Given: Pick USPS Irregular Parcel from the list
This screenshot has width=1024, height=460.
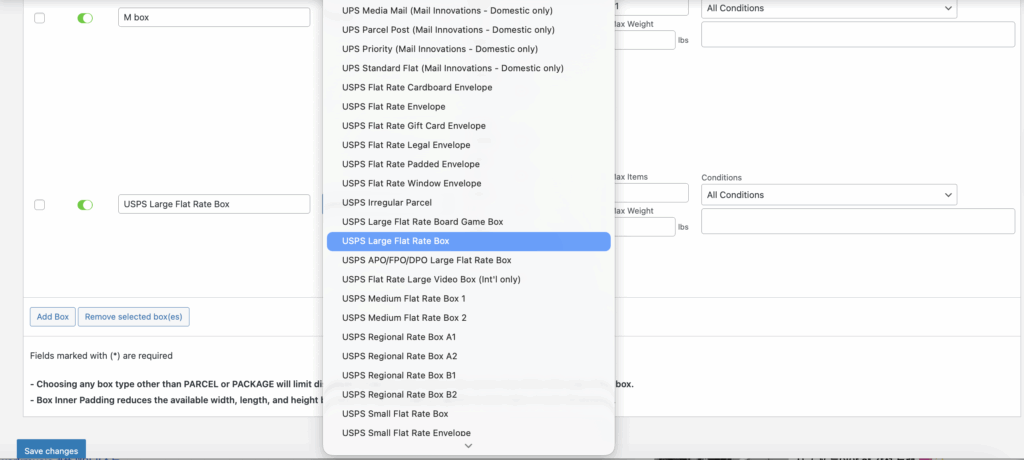Looking at the screenshot, I should tap(384, 203).
